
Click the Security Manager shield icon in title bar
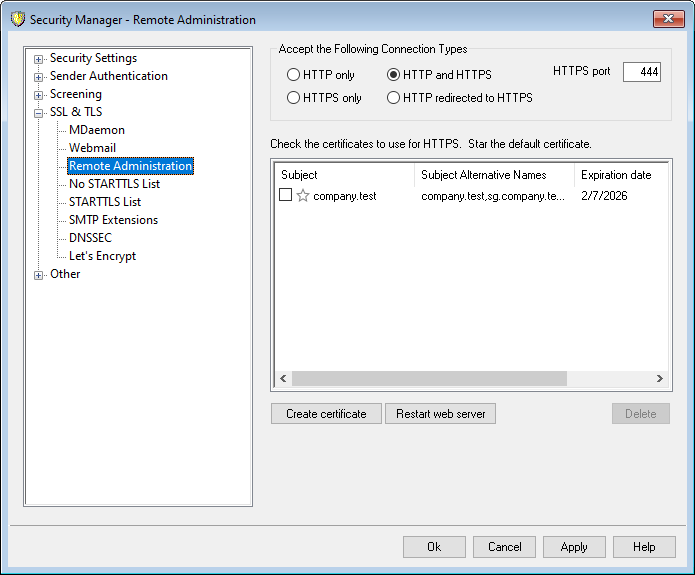15,19
